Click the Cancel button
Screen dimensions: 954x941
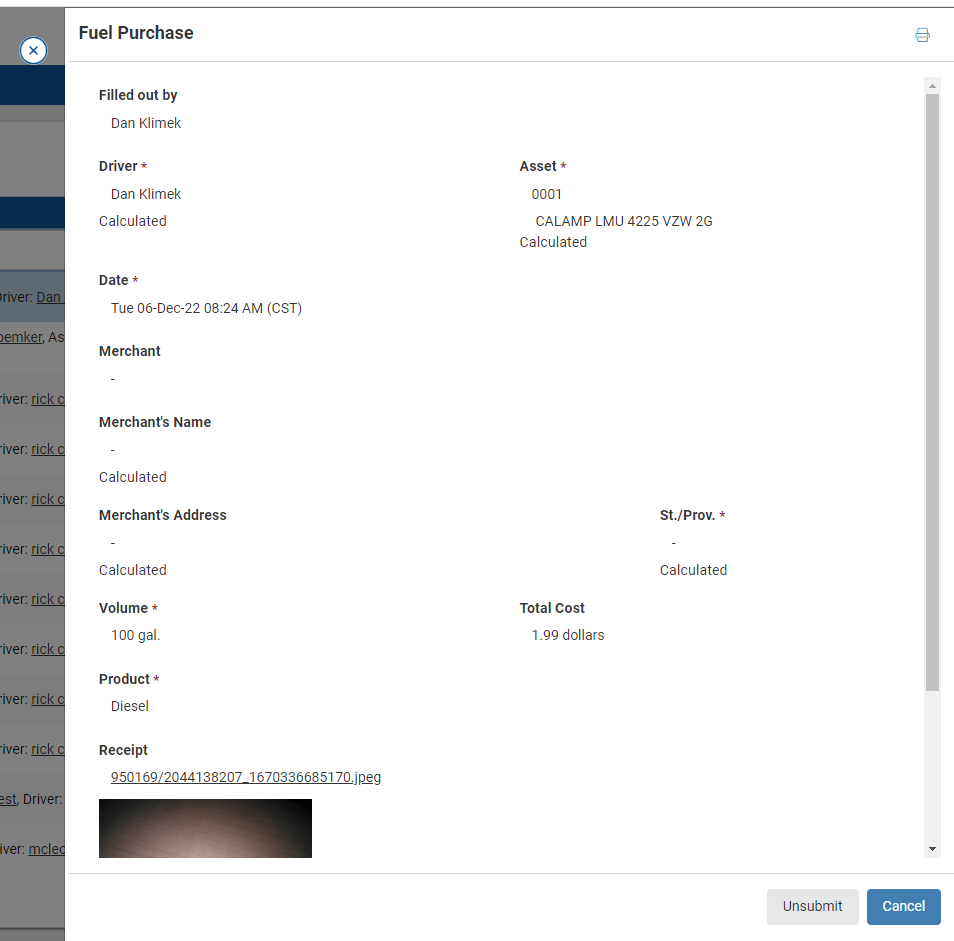coord(903,906)
